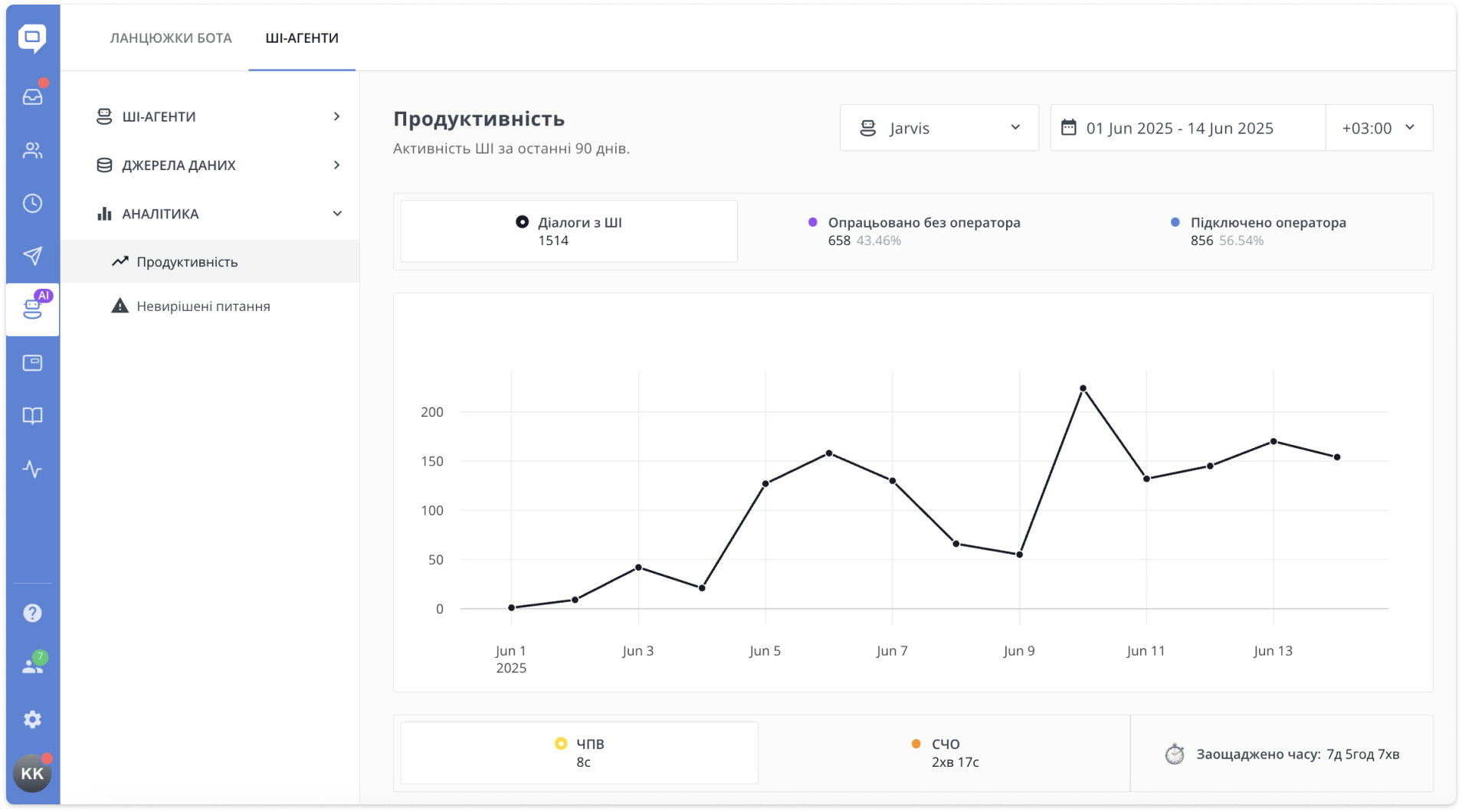Open the knowledge base book icon
1462x812 pixels.
coord(32,415)
